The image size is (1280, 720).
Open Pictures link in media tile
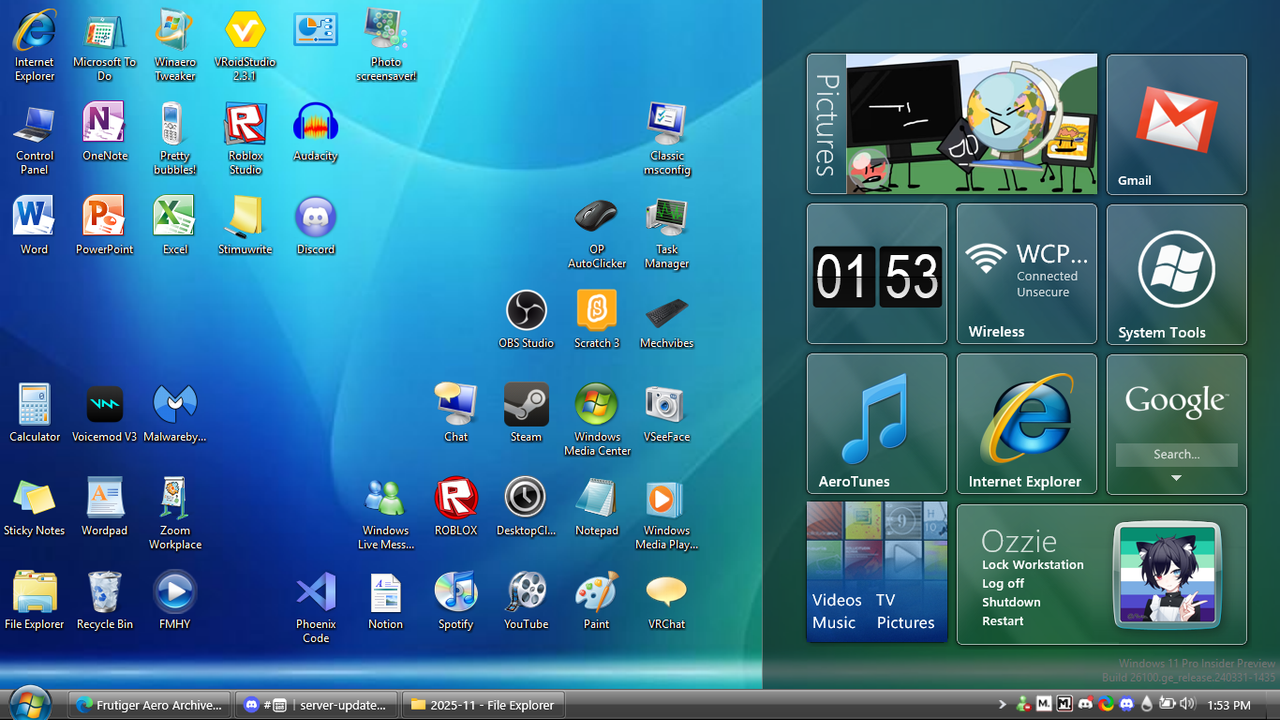[x=906, y=623]
